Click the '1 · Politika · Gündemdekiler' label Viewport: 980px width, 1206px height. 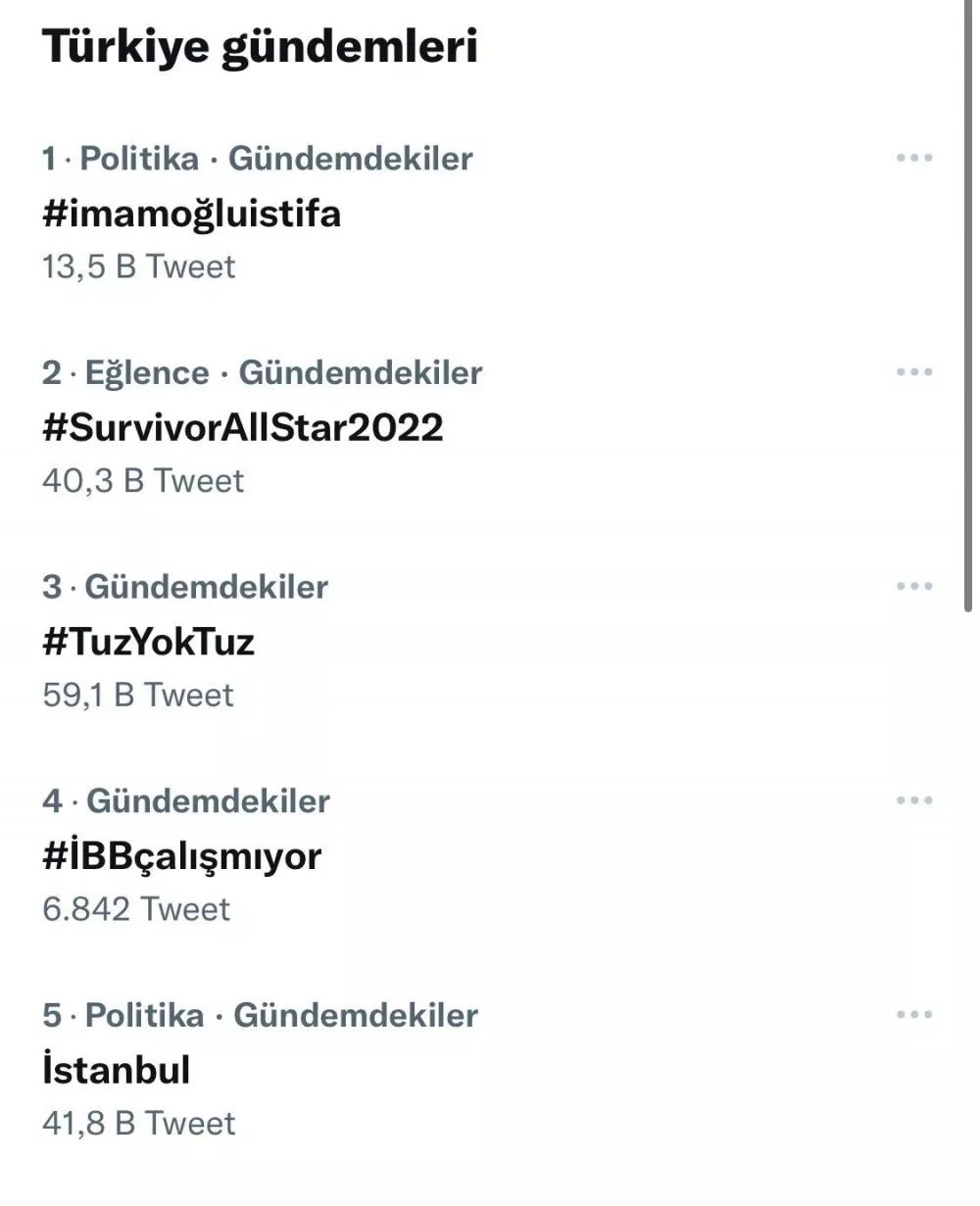coord(258,159)
